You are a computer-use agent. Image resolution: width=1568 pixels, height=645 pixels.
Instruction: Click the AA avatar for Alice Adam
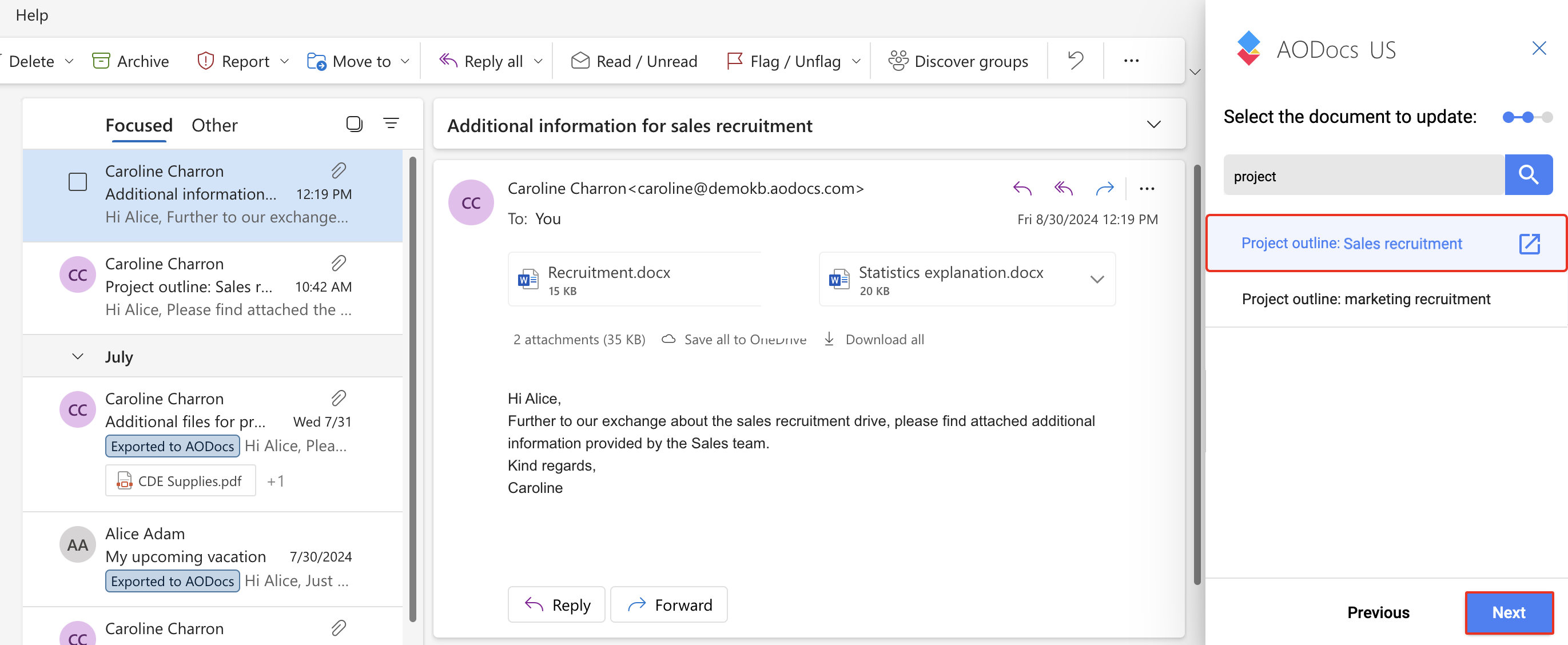(x=77, y=544)
